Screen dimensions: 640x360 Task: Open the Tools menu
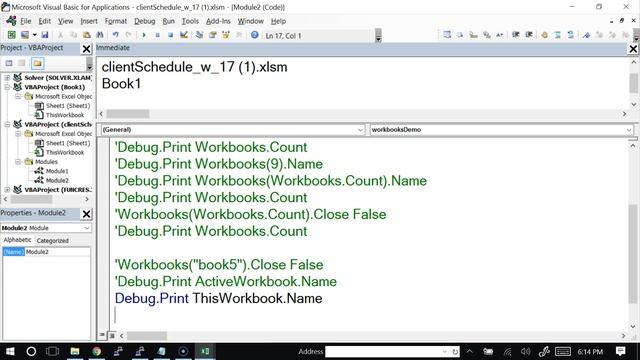(190, 21)
